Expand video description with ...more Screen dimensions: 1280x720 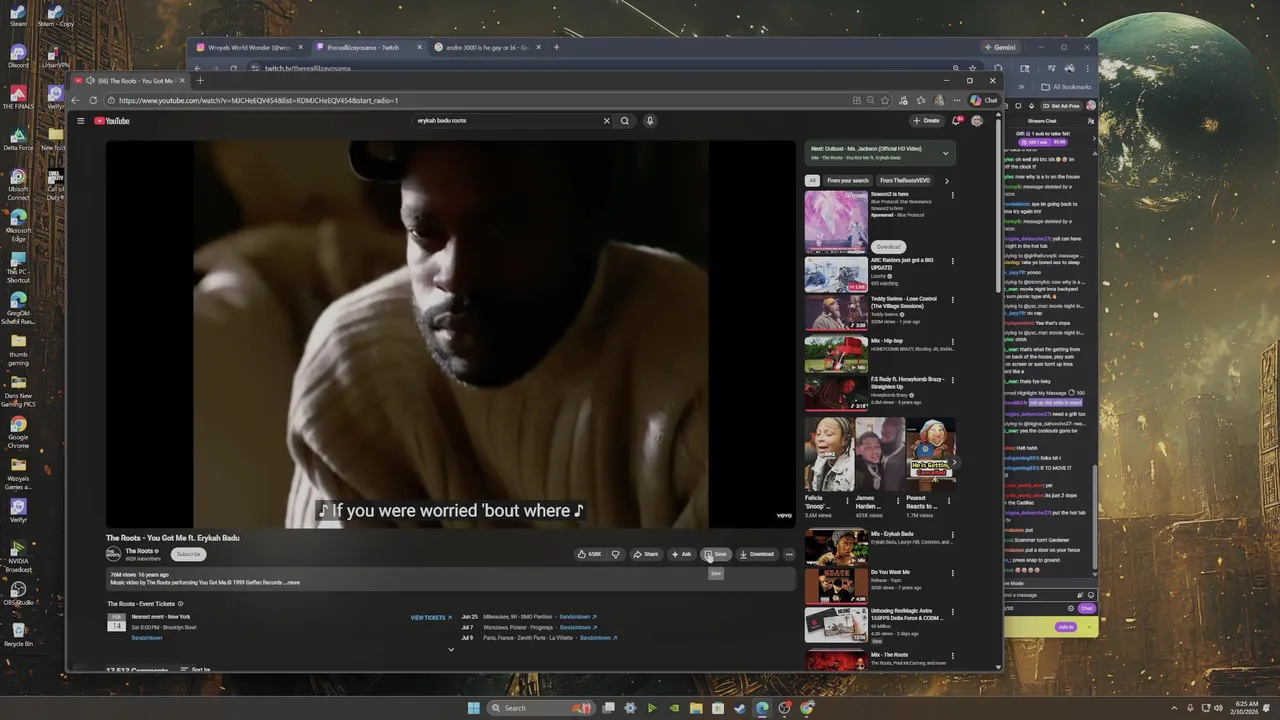pyautogui.click(x=293, y=582)
